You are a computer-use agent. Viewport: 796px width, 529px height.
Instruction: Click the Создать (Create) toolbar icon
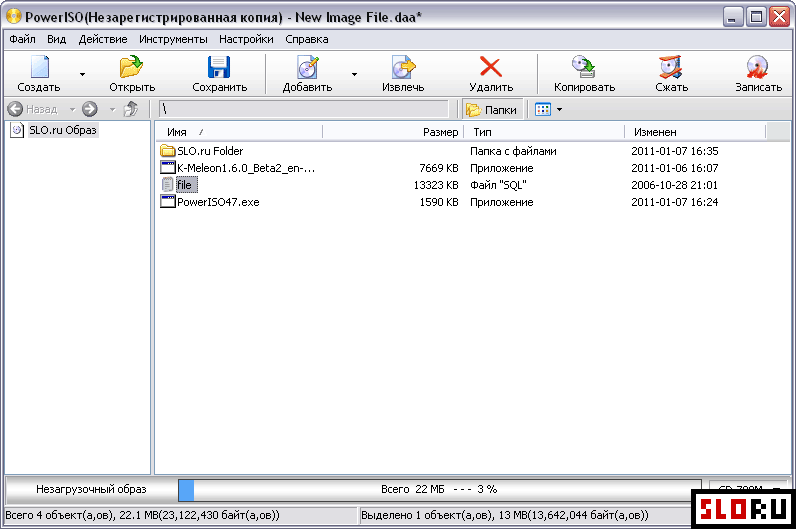point(39,68)
